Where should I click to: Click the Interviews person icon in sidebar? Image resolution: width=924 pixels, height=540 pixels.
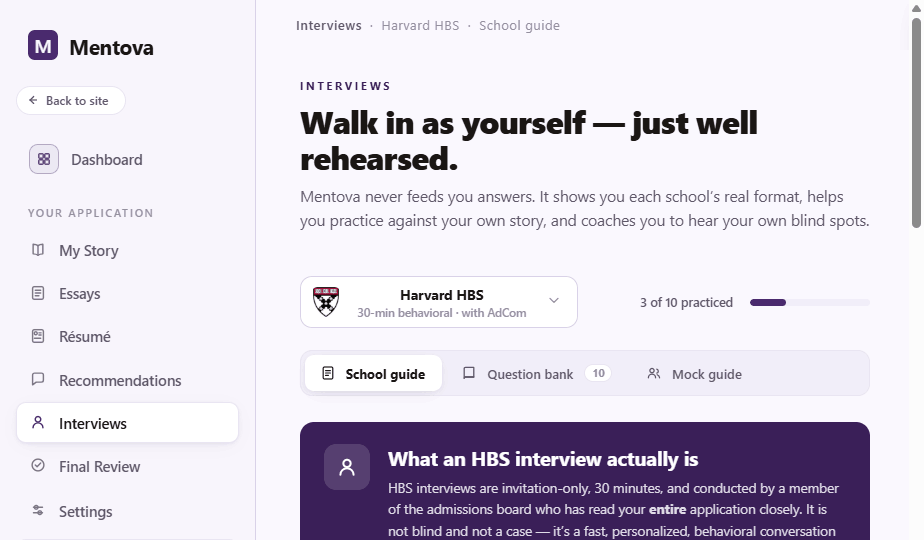tap(38, 422)
